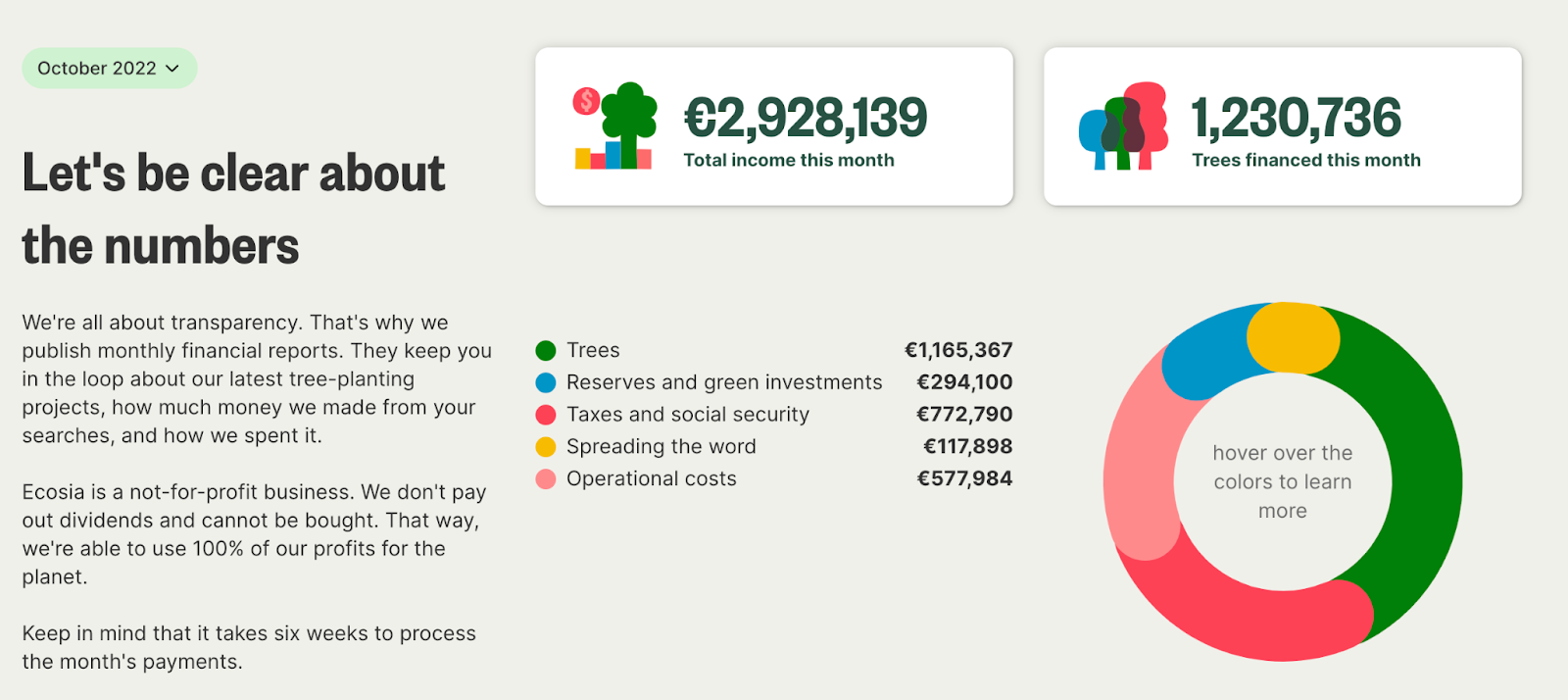Click the money tree income icon
Screen dimensions: 1568x700
[x=614, y=125]
